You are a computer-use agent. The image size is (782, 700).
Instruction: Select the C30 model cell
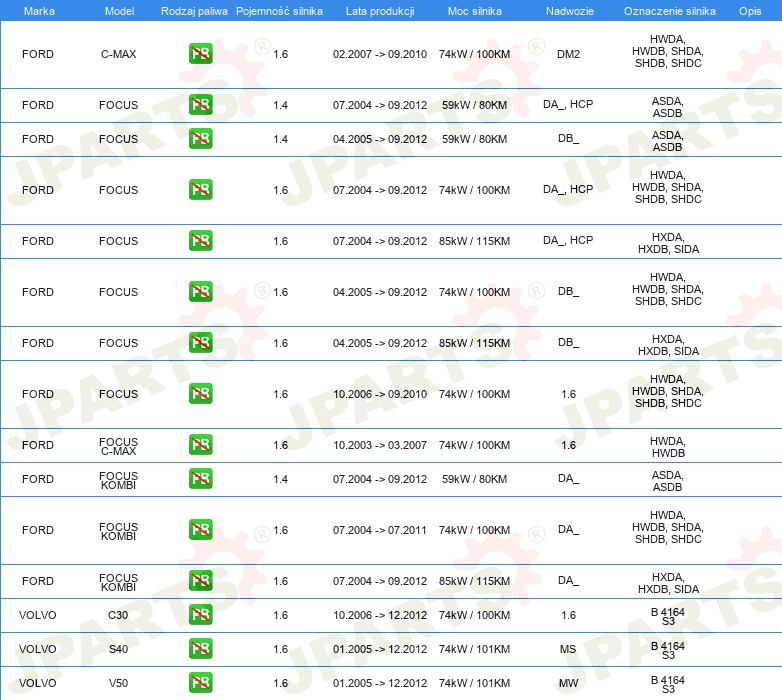pyautogui.click(x=118, y=615)
